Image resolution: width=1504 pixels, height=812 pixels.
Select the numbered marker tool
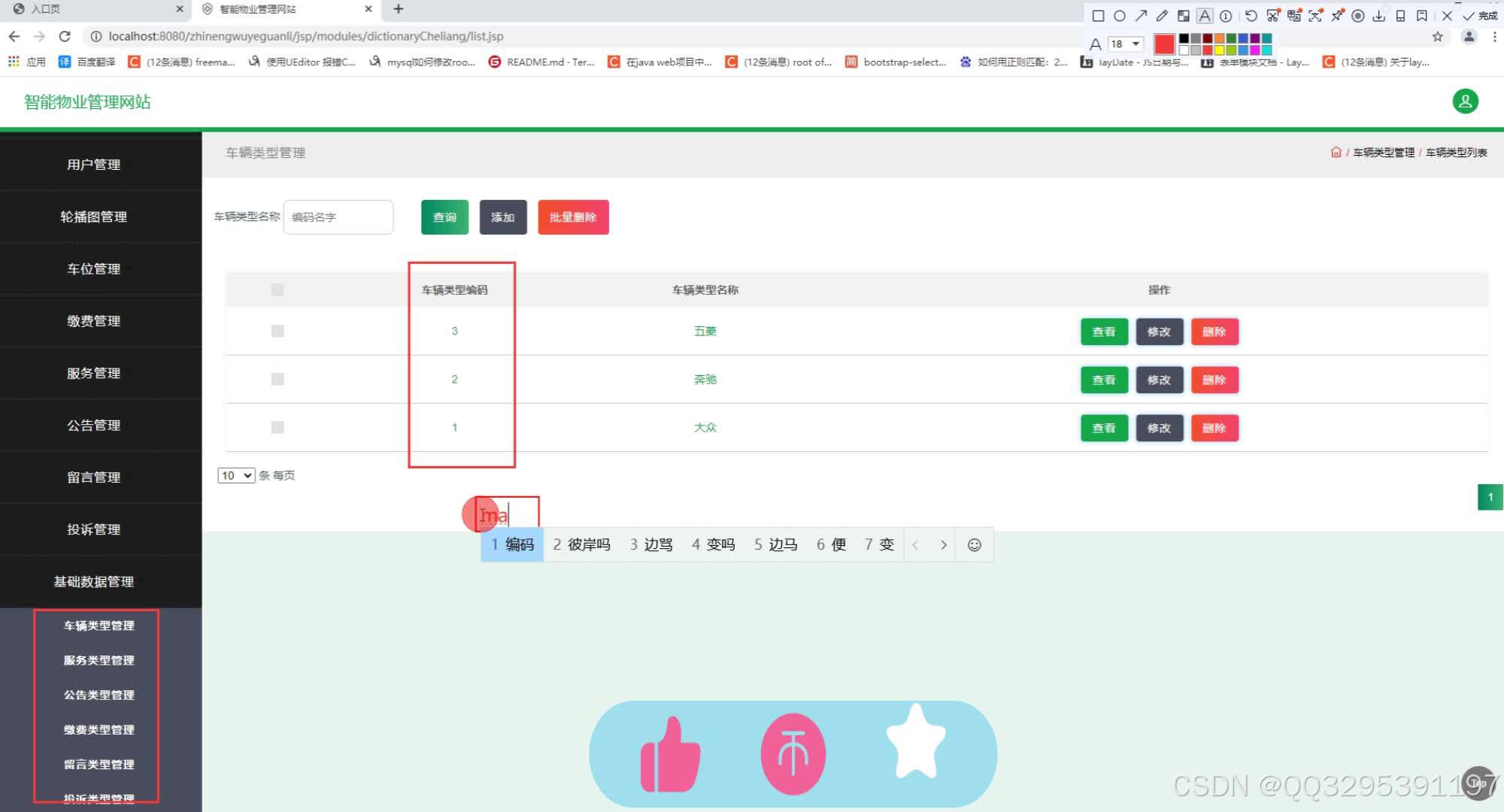(1226, 16)
